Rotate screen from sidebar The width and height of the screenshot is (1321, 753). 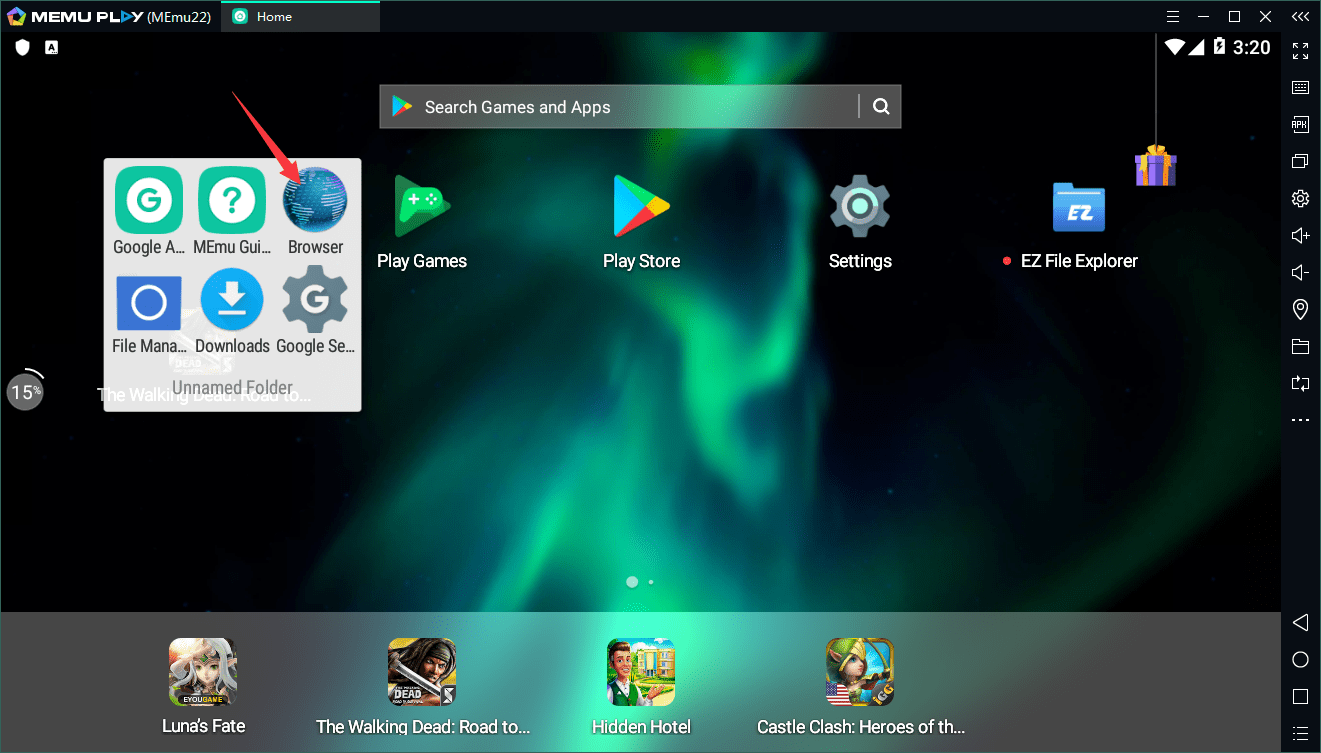[1300, 383]
